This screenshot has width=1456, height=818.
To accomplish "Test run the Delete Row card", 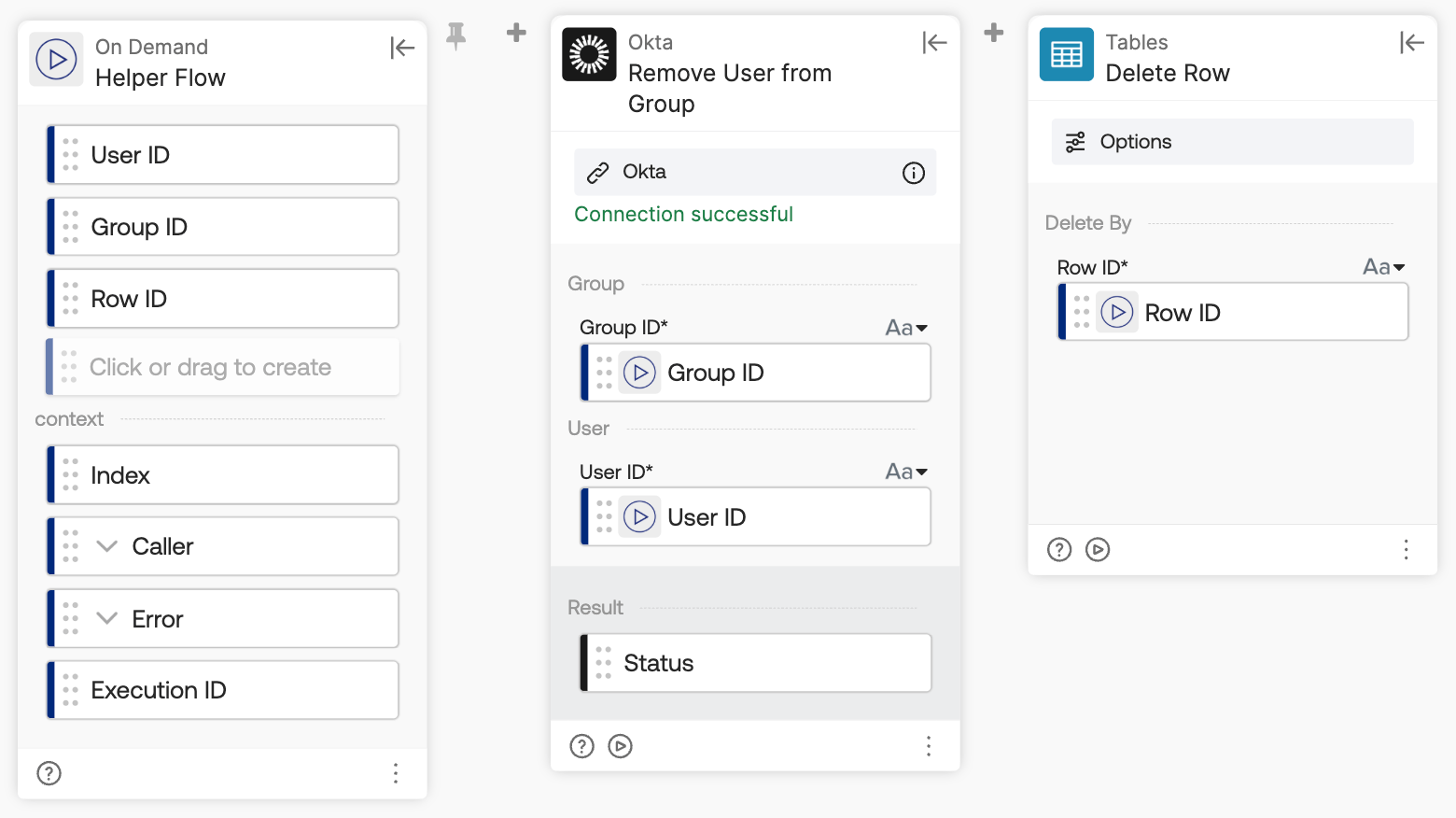I will [x=1099, y=550].
